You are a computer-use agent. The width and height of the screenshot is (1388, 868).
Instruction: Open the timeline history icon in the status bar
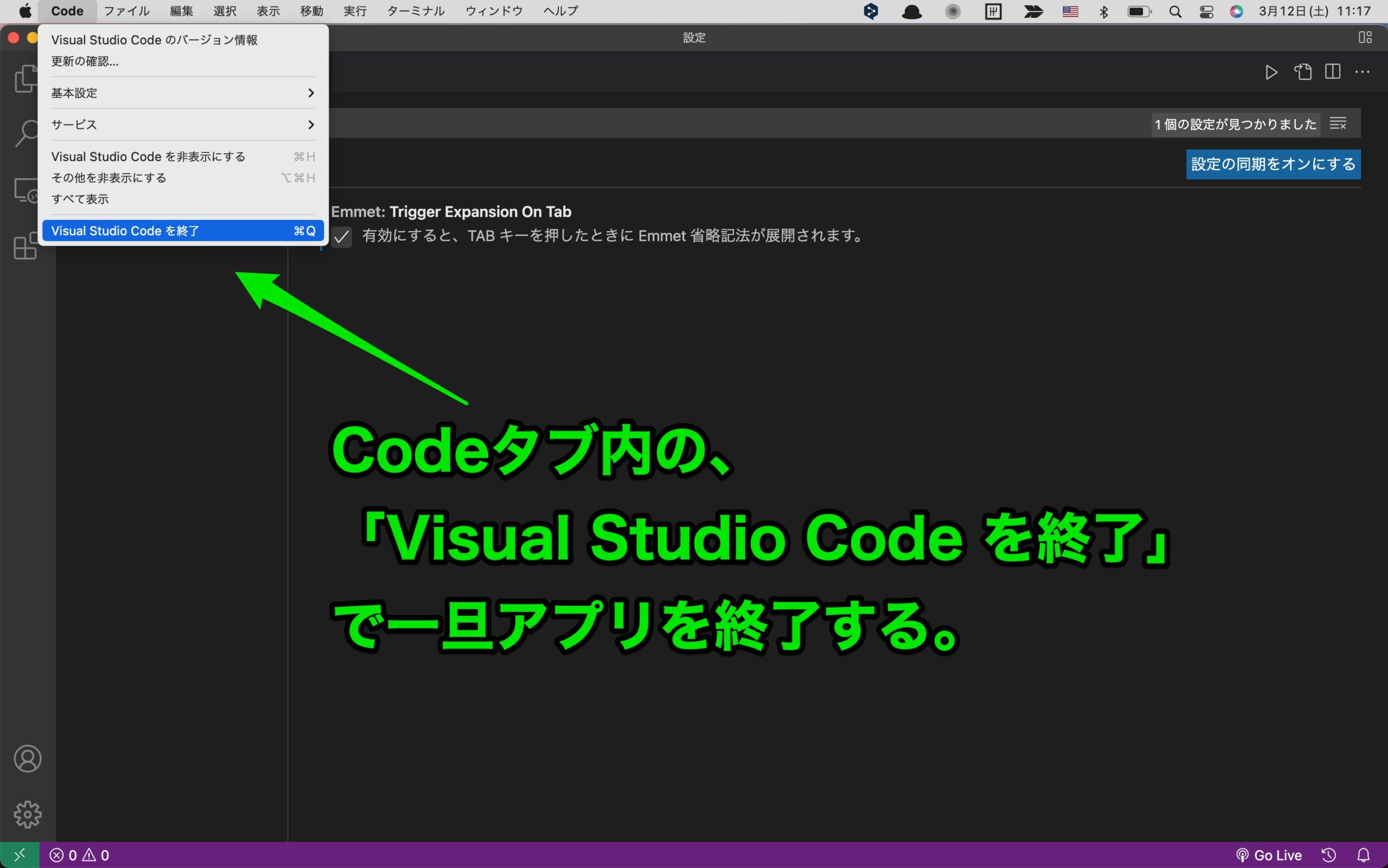(x=1328, y=856)
